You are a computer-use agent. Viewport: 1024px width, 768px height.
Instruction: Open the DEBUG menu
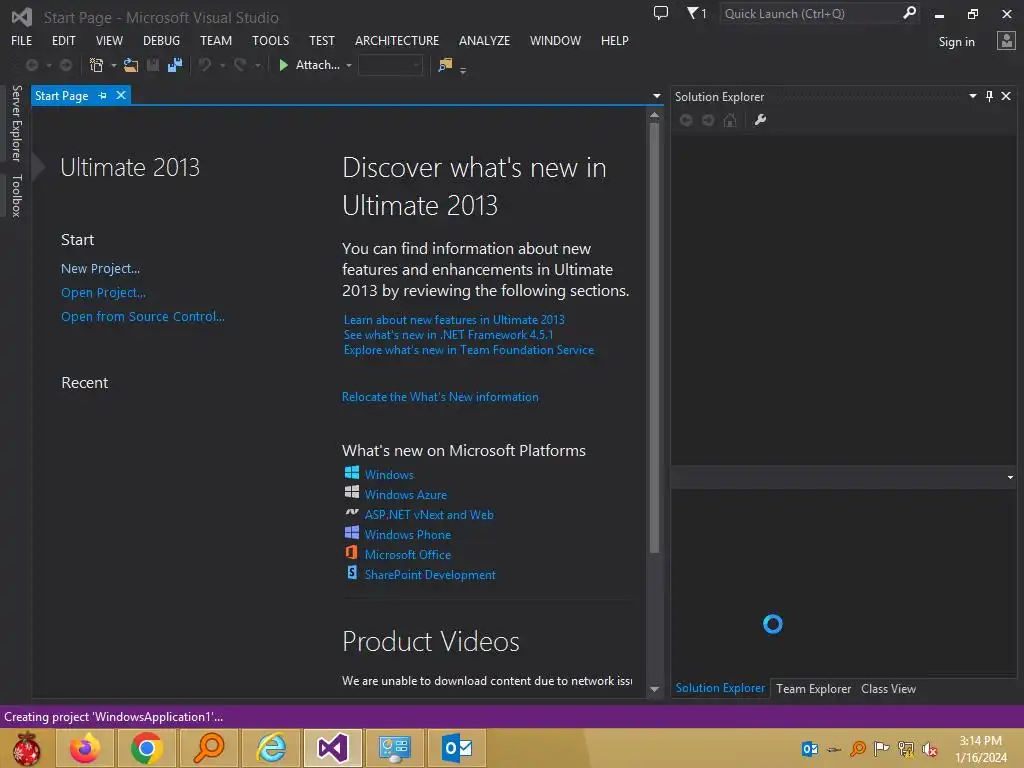click(161, 40)
